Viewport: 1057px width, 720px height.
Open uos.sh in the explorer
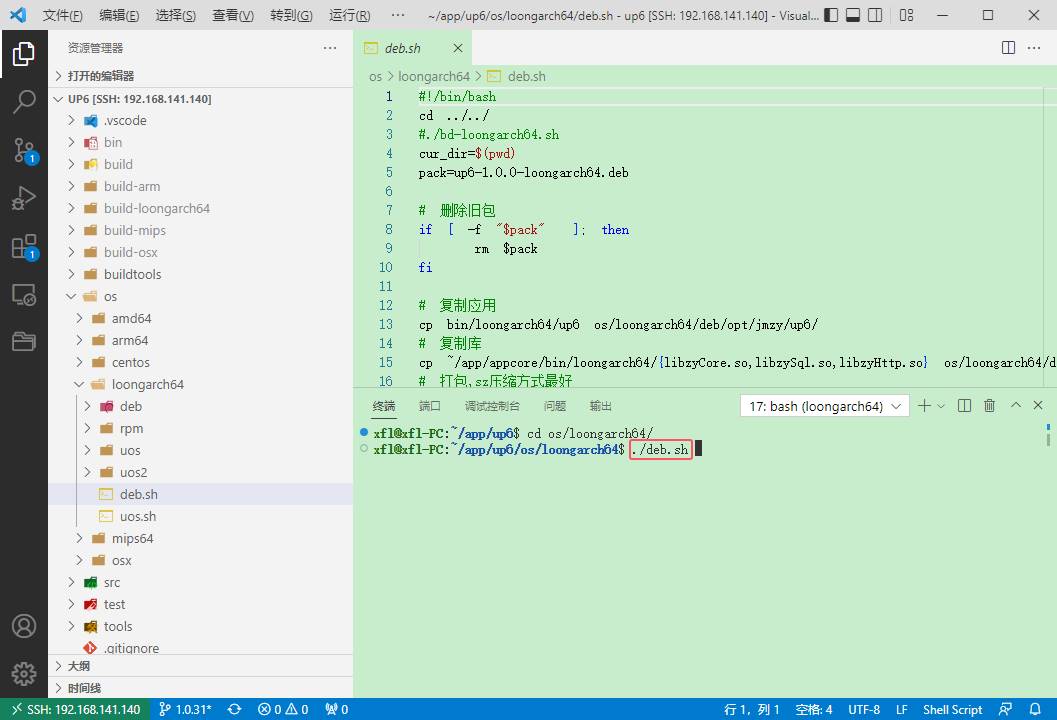coord(137,516)
